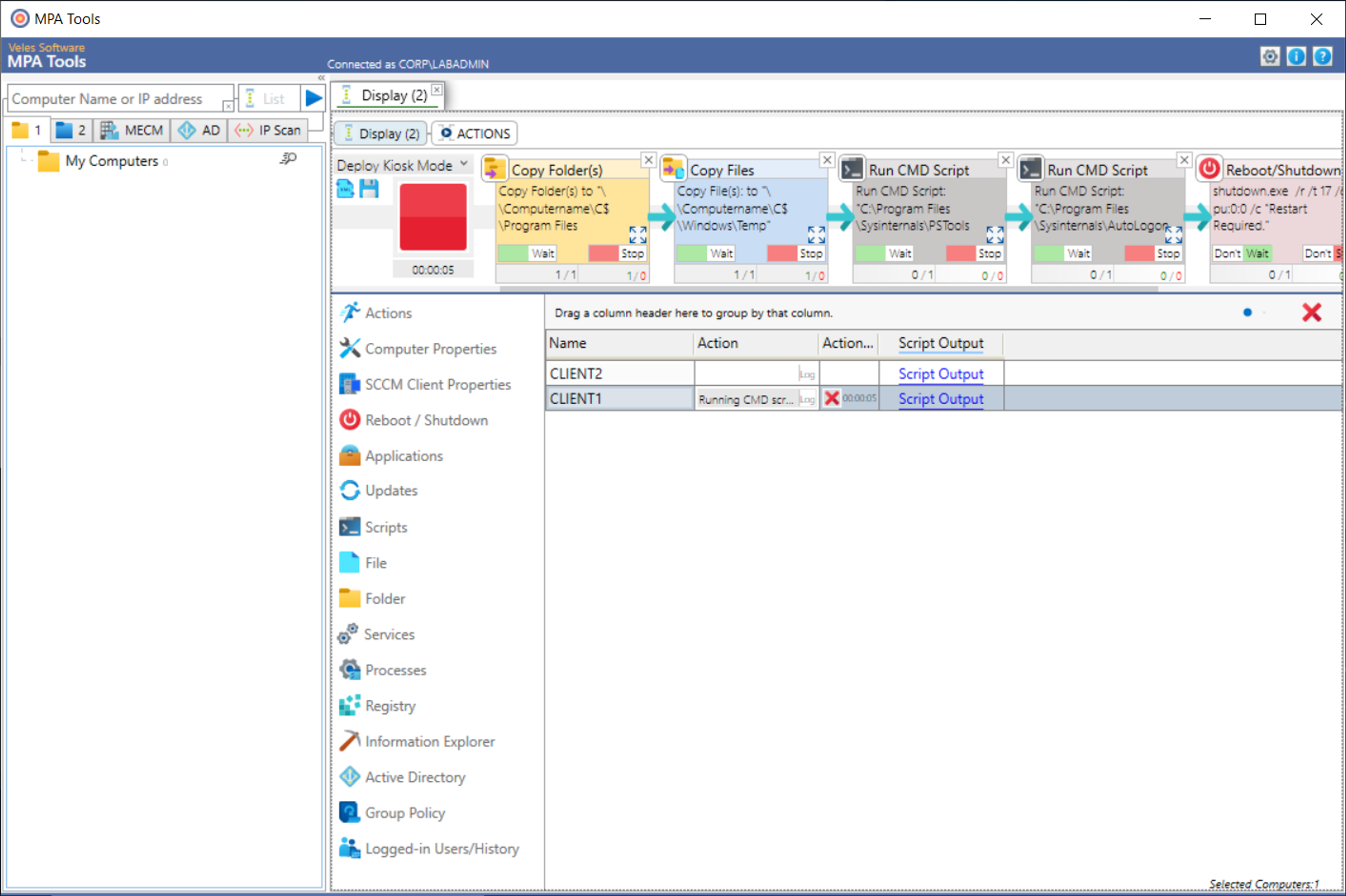The width and height of the screenshot is (1346, 896).
Task: Remove the PSTools Run CMD Script card
Action: 1005,160
